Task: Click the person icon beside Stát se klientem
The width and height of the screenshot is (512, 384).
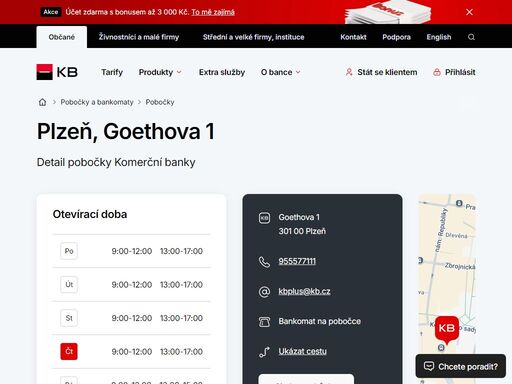Action: coord(349,72)
